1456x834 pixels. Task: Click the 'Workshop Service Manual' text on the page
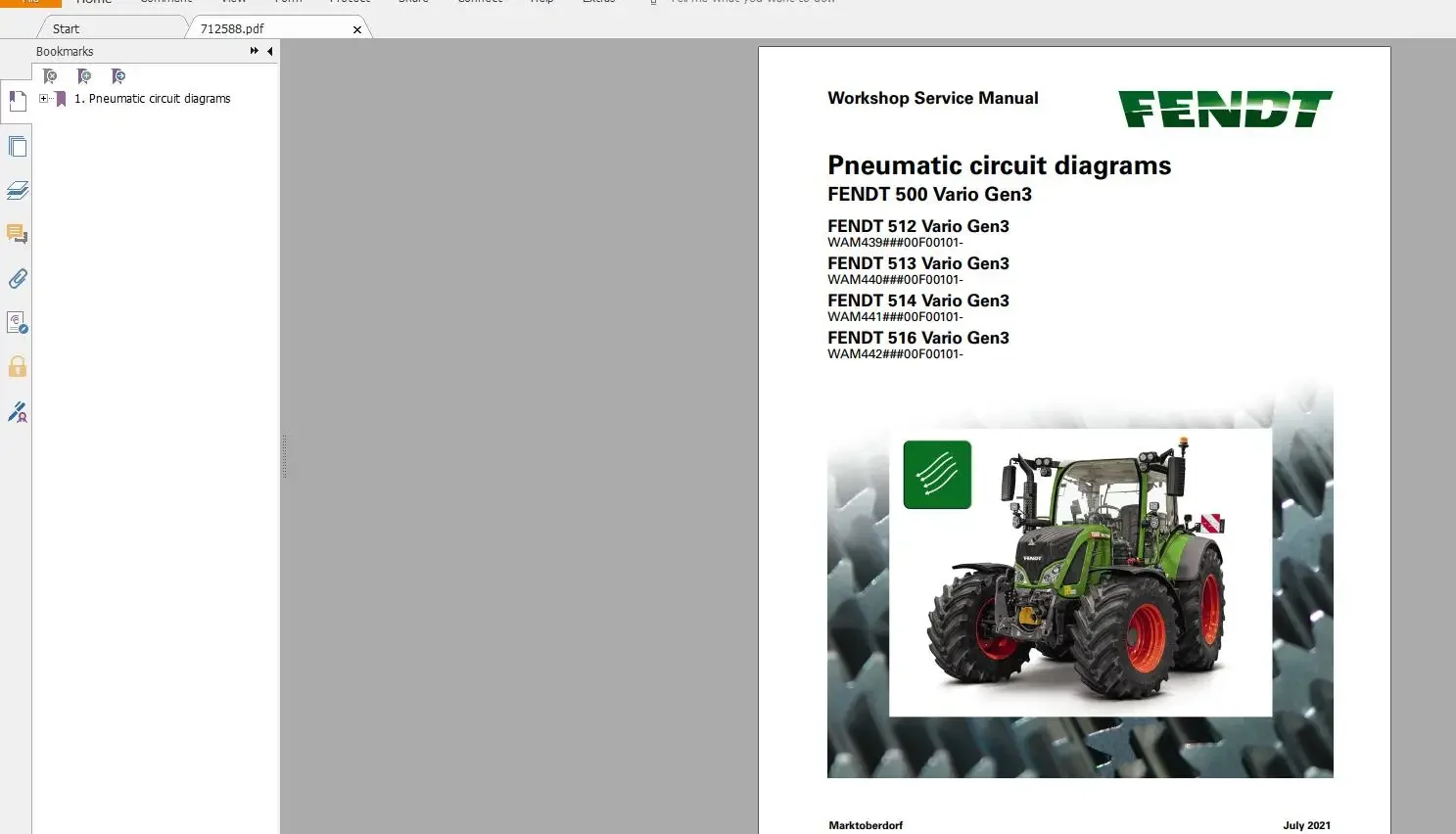tap(933, 98)
